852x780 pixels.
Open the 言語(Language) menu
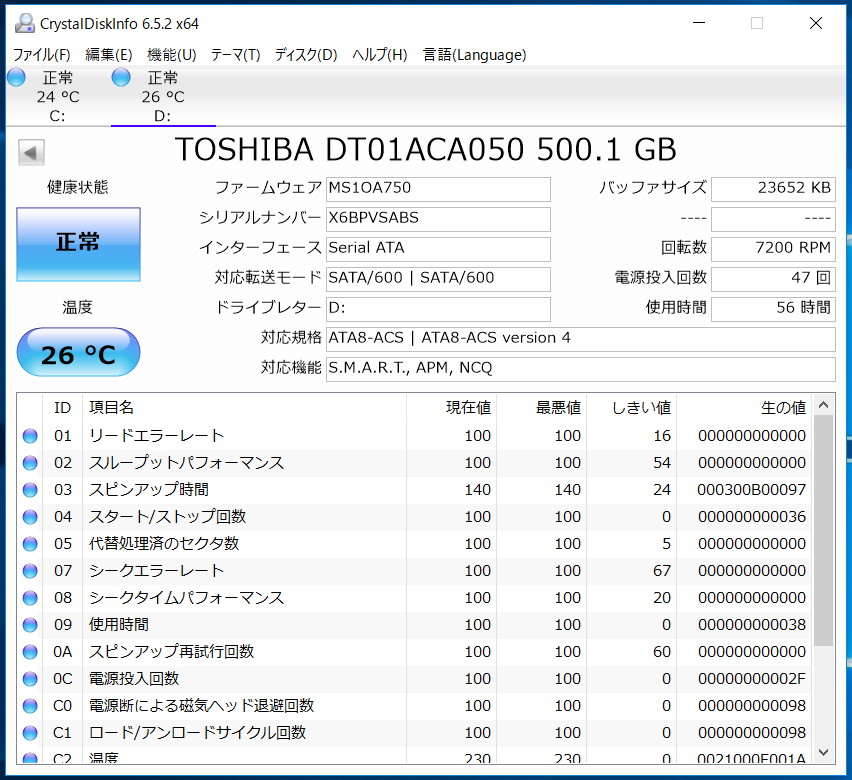(474, 54)
